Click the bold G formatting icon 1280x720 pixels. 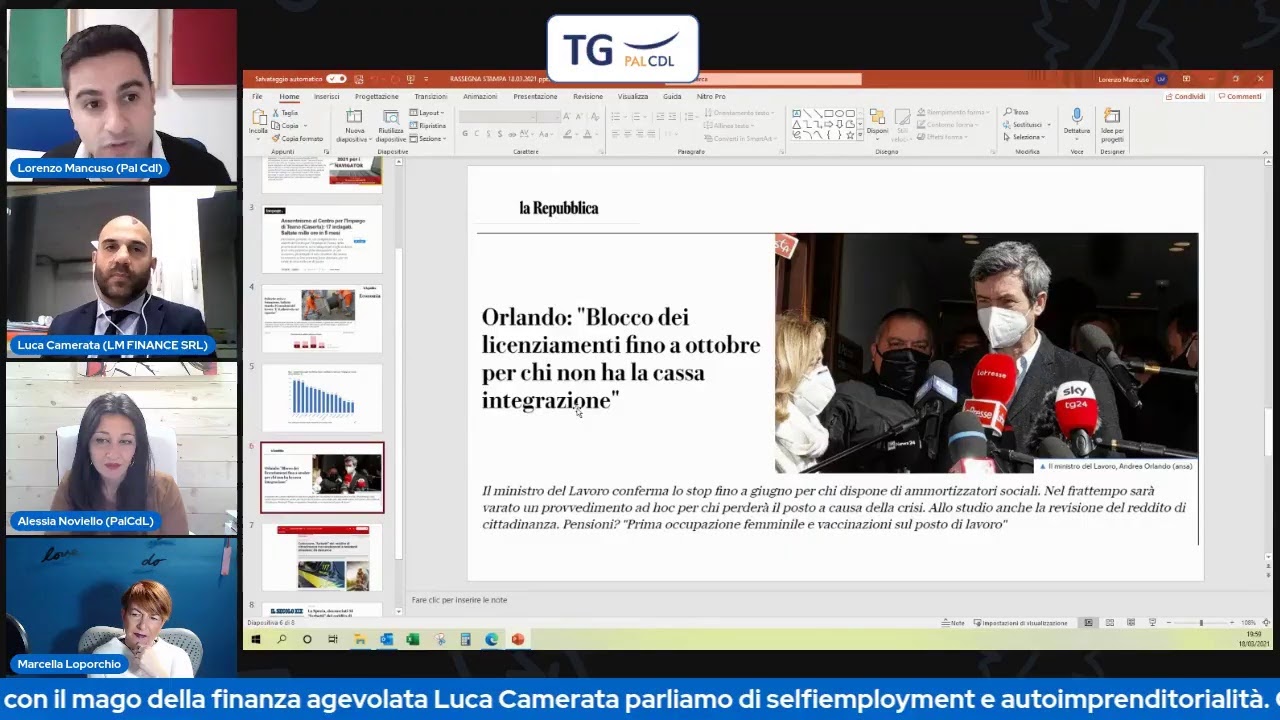[x=464, y=134]
